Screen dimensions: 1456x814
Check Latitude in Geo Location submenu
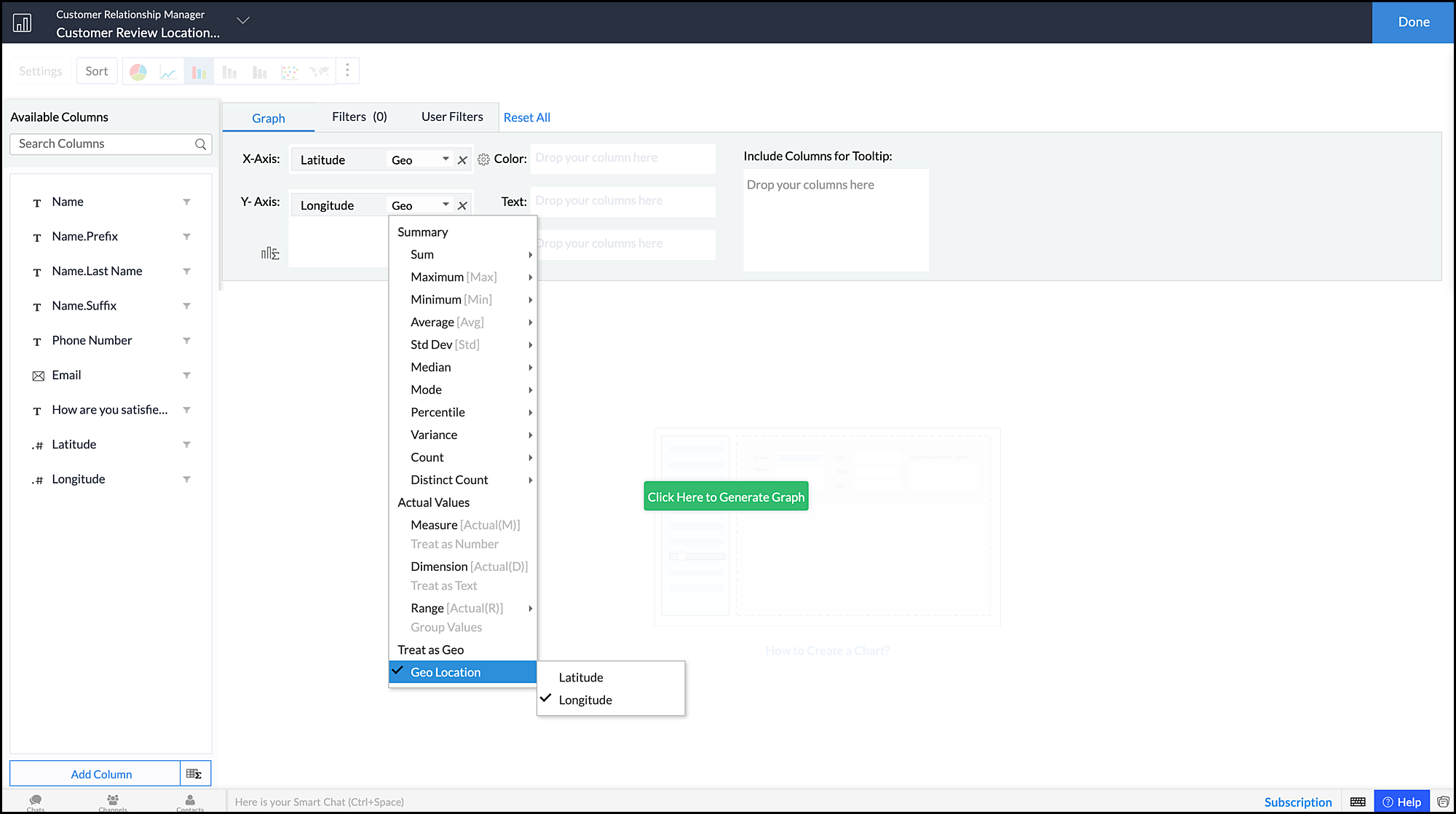coord(581,677)
